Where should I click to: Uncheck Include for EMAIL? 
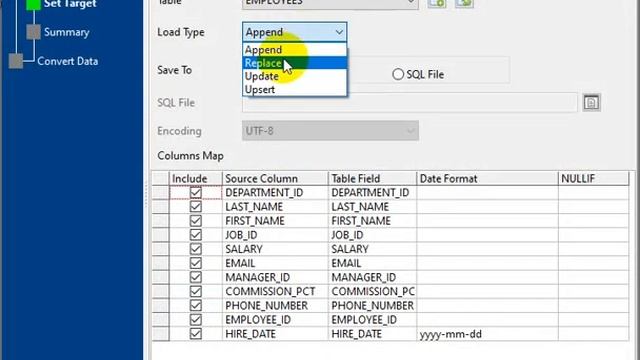click(196, 263)
